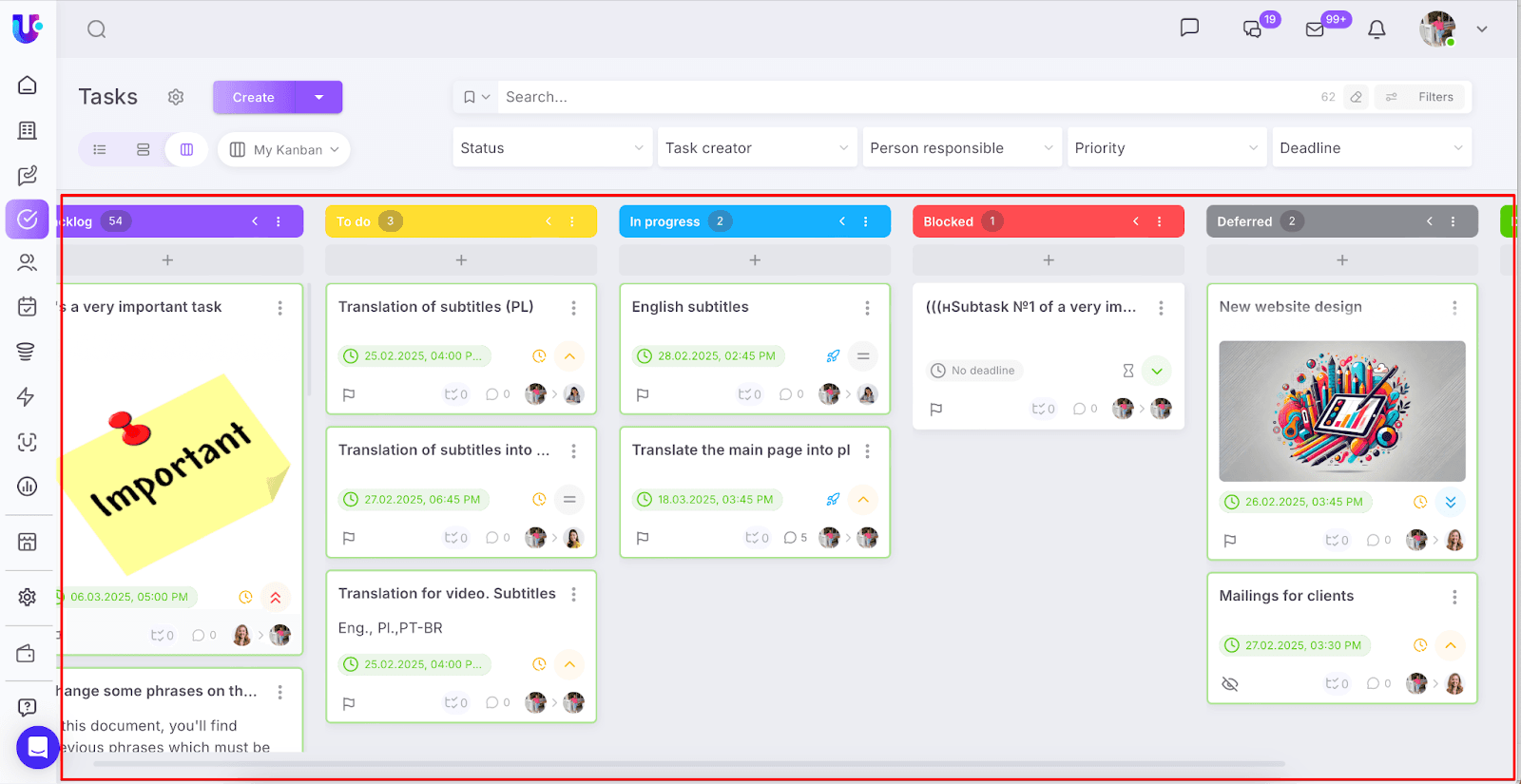Click the Create button

[254, 97]
